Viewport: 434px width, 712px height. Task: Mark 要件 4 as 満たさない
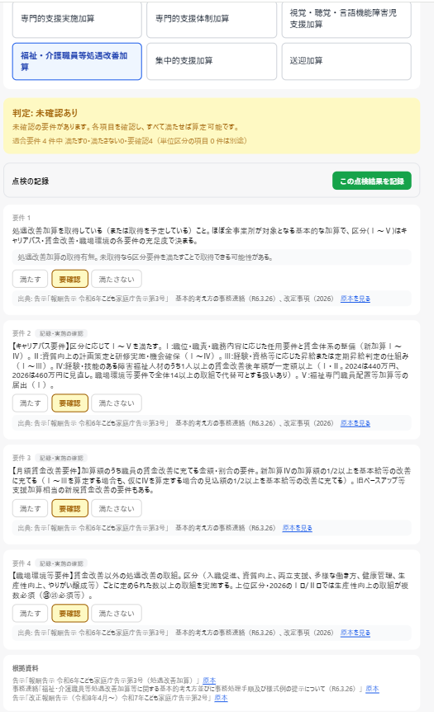pyautogui.click(x=117, y=613)
